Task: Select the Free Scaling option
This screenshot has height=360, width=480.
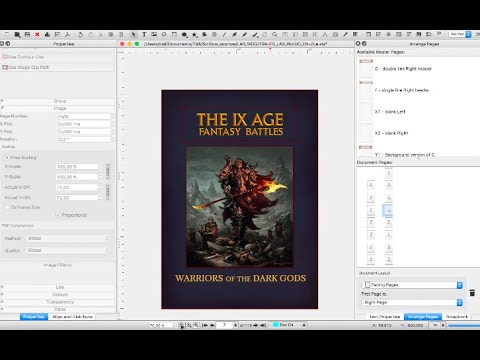Action: pos(21,157)
